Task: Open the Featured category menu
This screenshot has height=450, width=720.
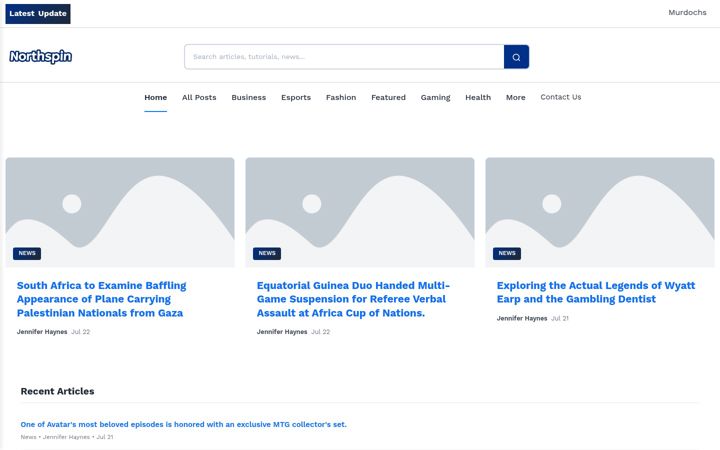Action: click(x=388, y=97)
